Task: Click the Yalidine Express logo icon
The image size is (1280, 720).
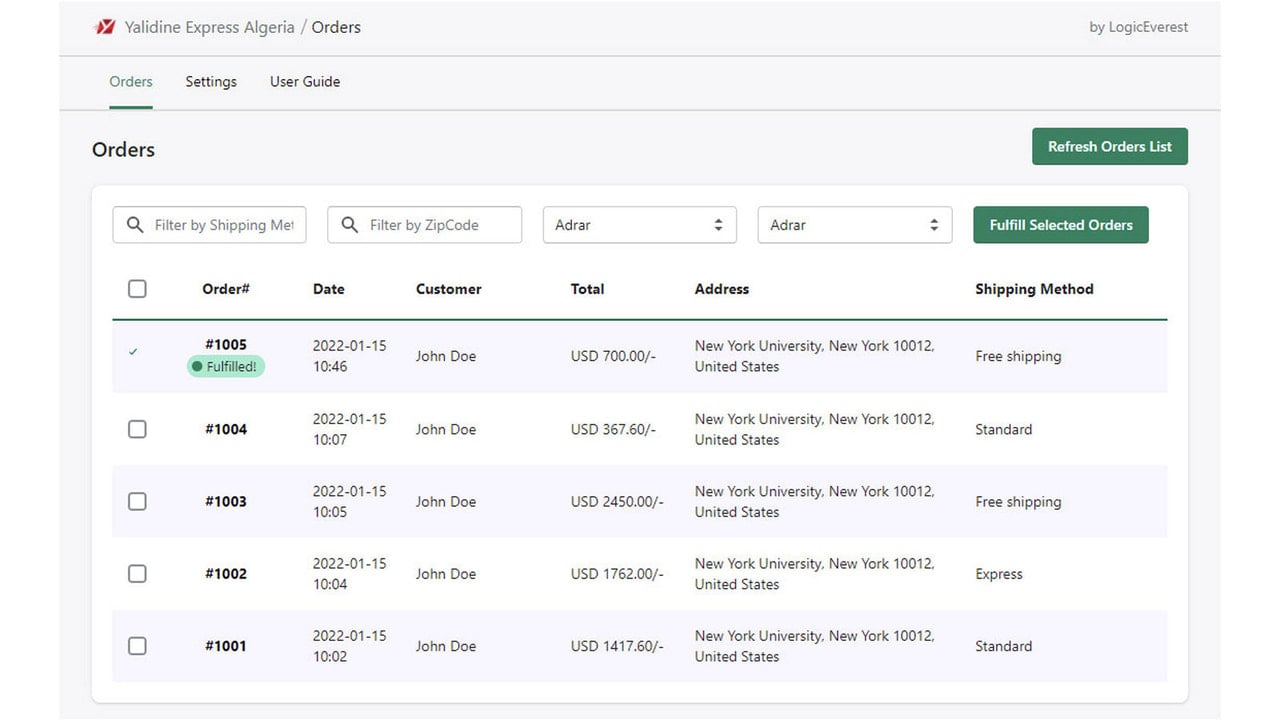Action: 104,27
